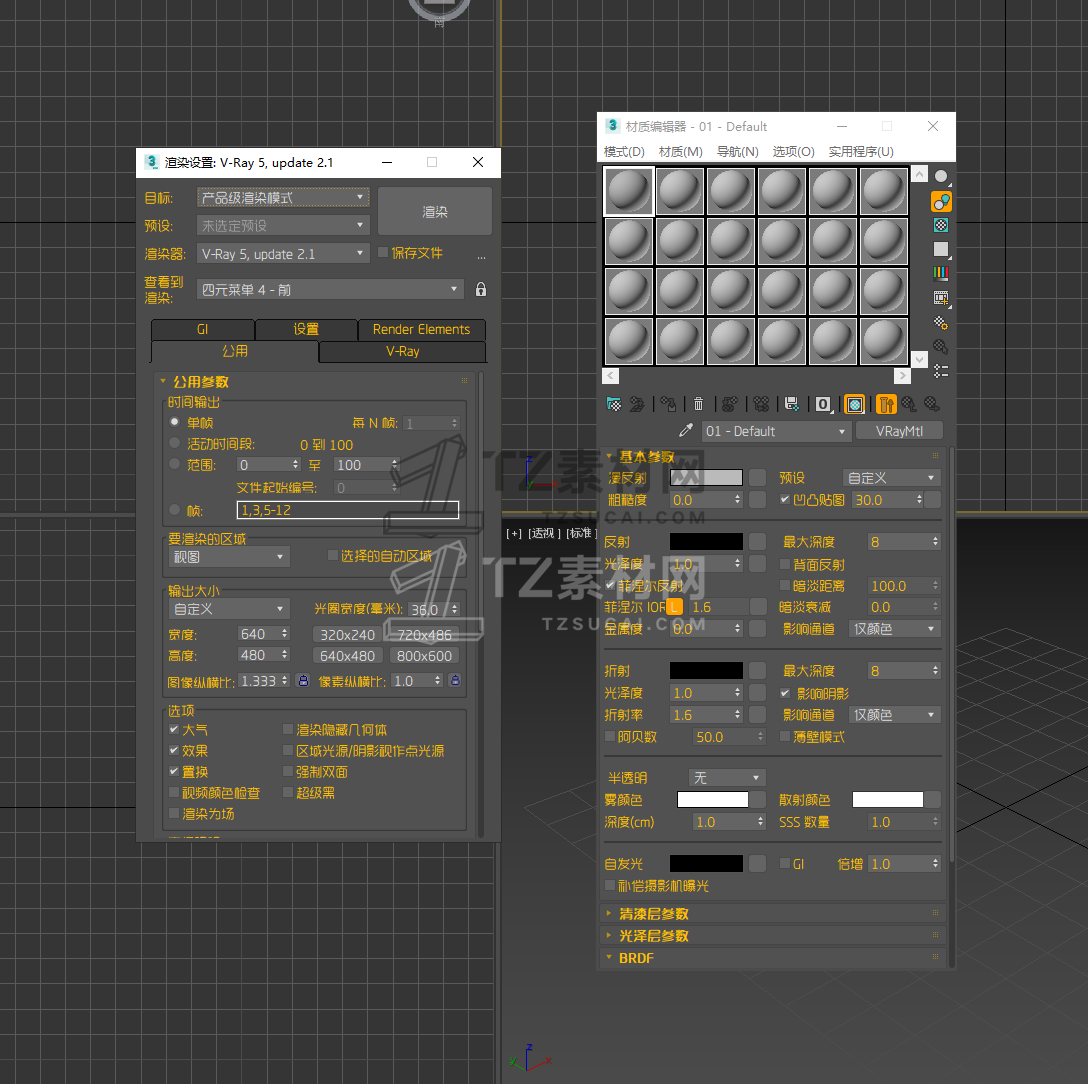Click the Select by Material icon
The width and height of the screenshot is (1088, 1084).
point(941,346)
